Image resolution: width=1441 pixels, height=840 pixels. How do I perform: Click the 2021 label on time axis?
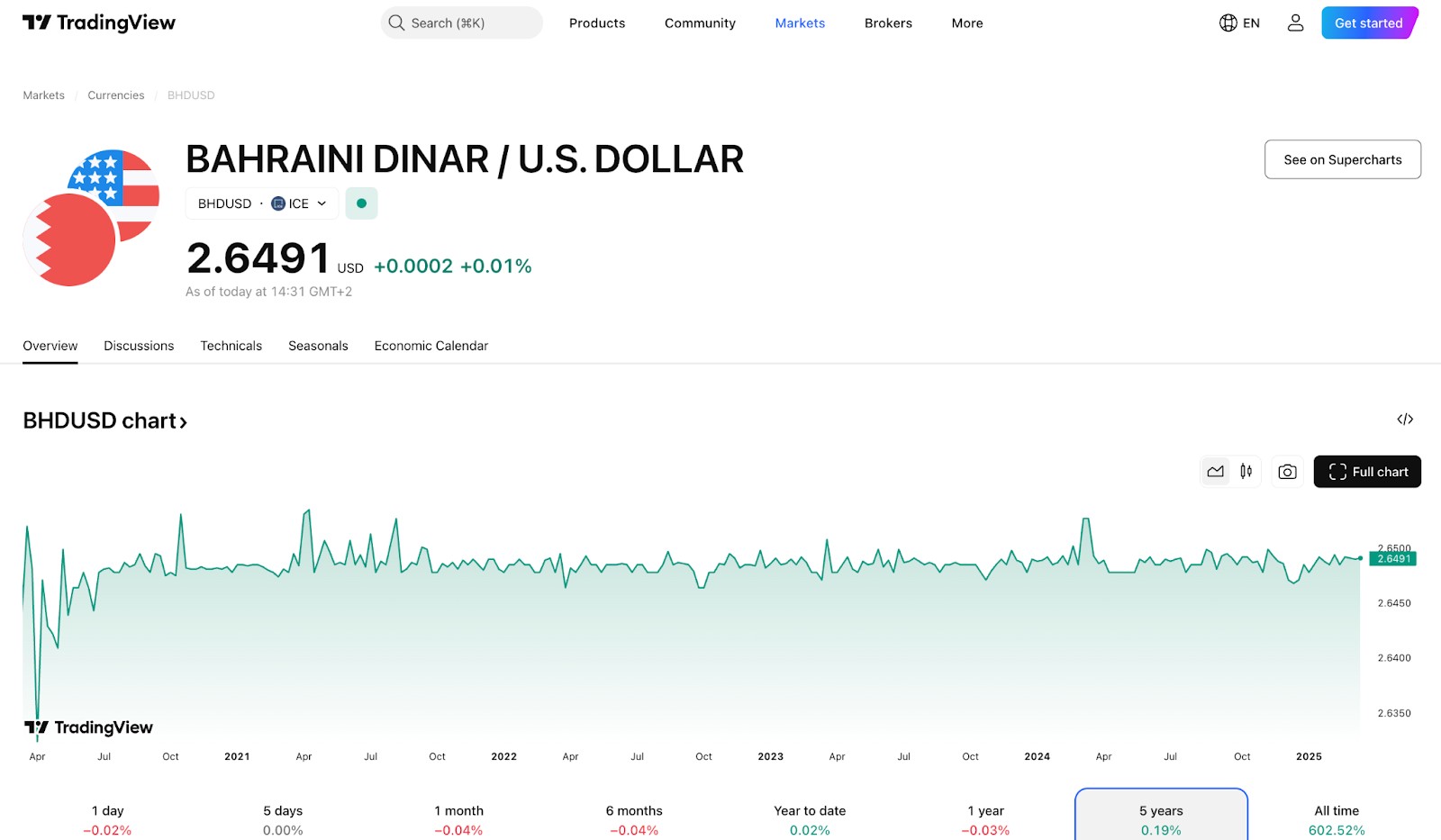(x=237, y=756)
